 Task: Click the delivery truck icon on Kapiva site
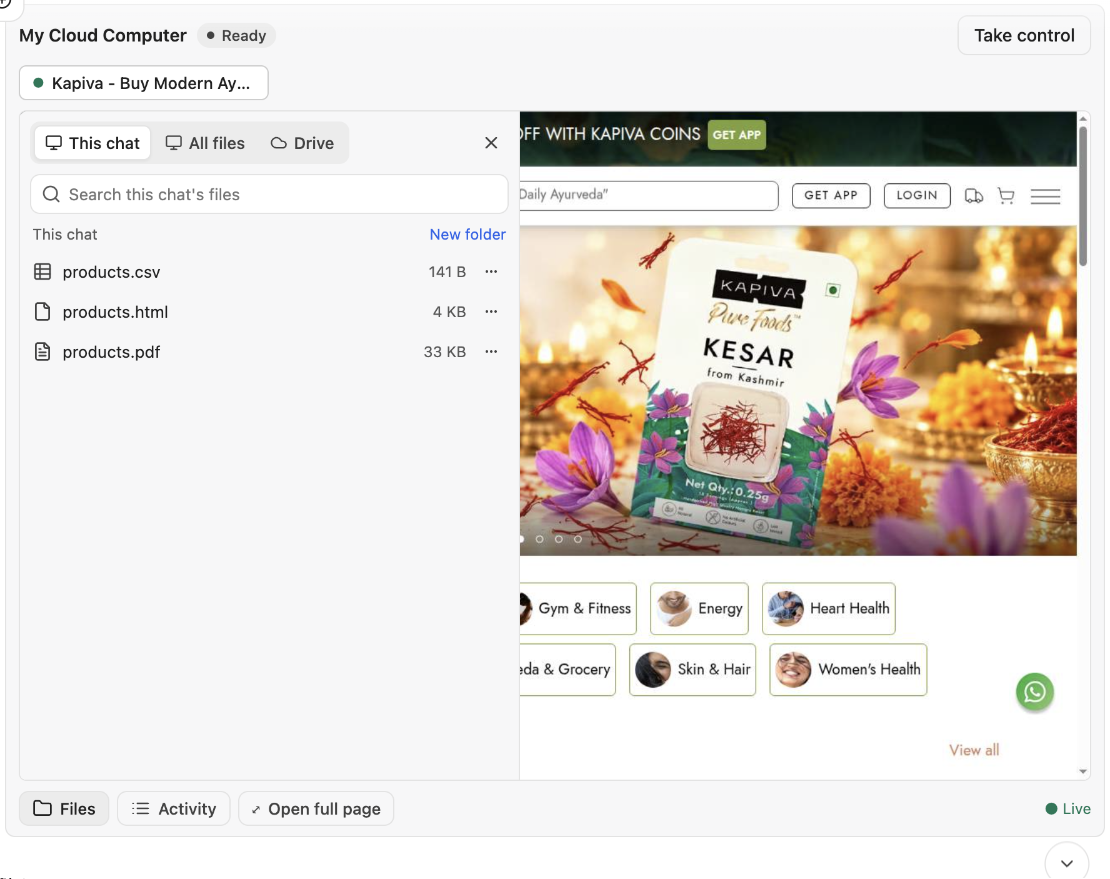pyautogui.click(x=973, y=195)
